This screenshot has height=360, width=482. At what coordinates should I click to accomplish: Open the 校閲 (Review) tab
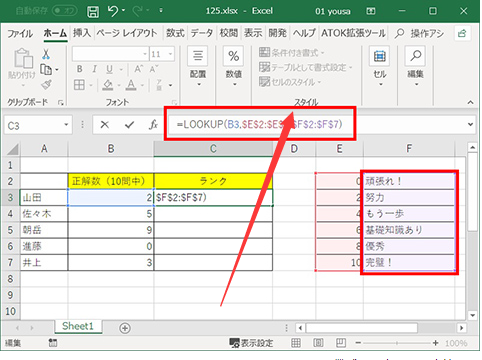tap(229, 33)
